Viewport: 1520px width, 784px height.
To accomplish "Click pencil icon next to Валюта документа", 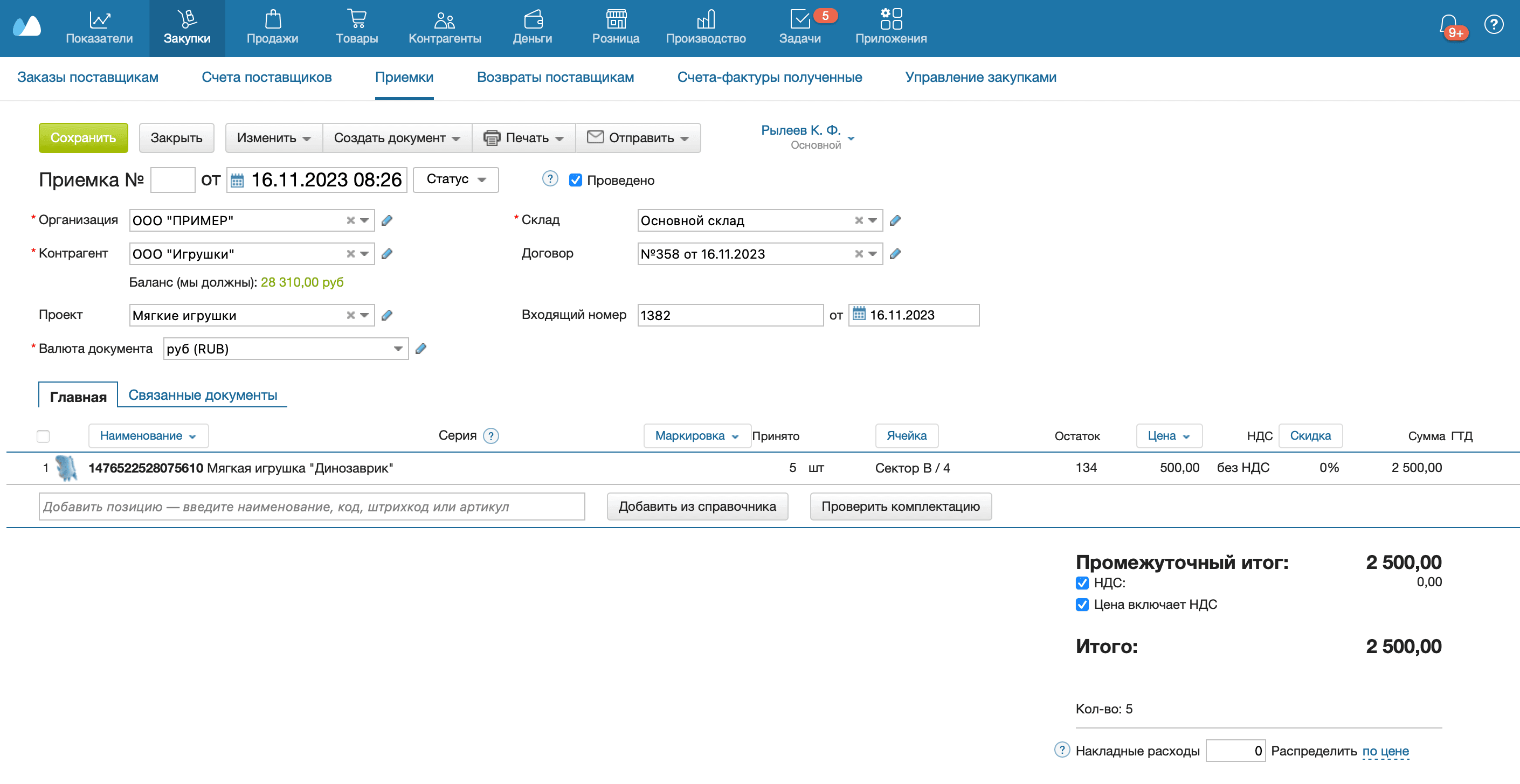I will click(x=421, y=349).
